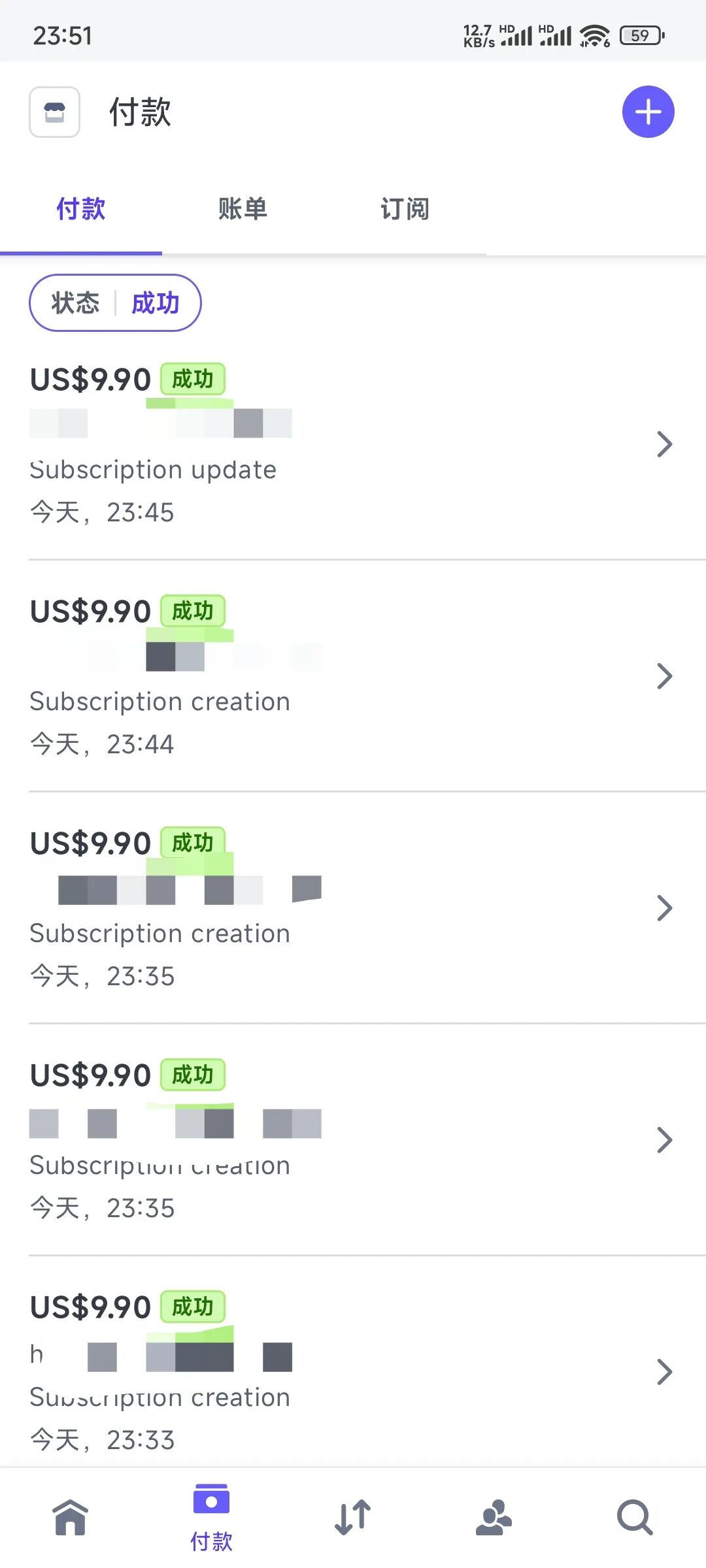Screen dimensions: 706x1568
Task: Open the 付款 icon in bottom navigation
Action: pos(211,1516)
